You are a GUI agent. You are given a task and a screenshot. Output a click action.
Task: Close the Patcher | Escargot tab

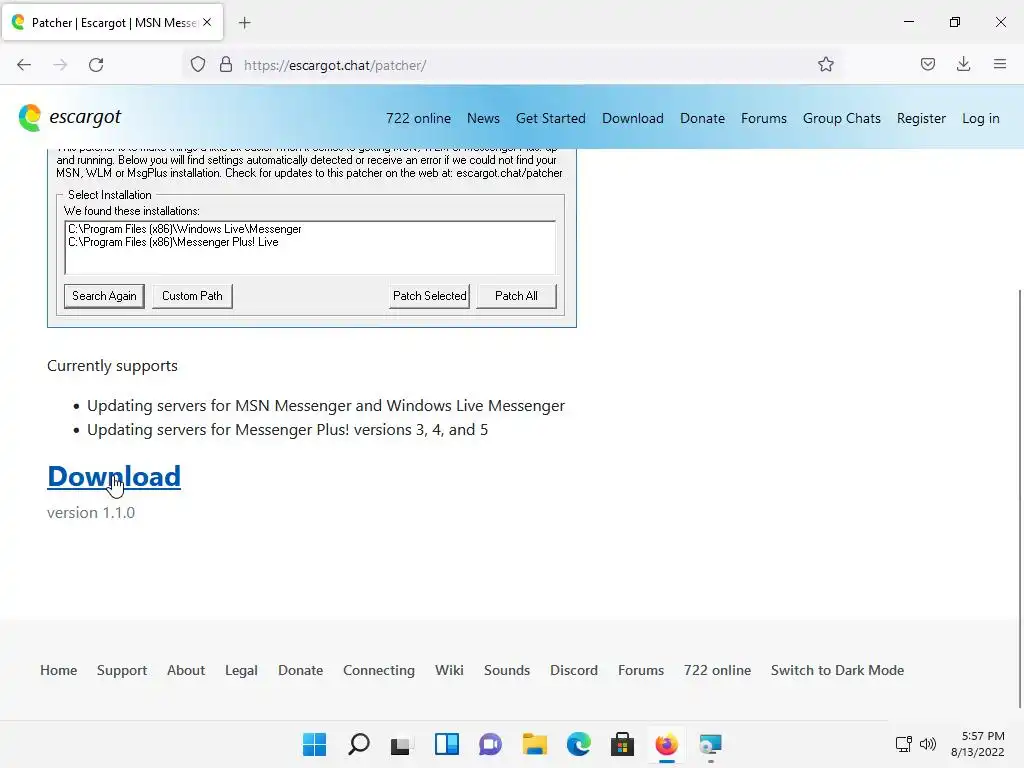(x=207, y=22)
